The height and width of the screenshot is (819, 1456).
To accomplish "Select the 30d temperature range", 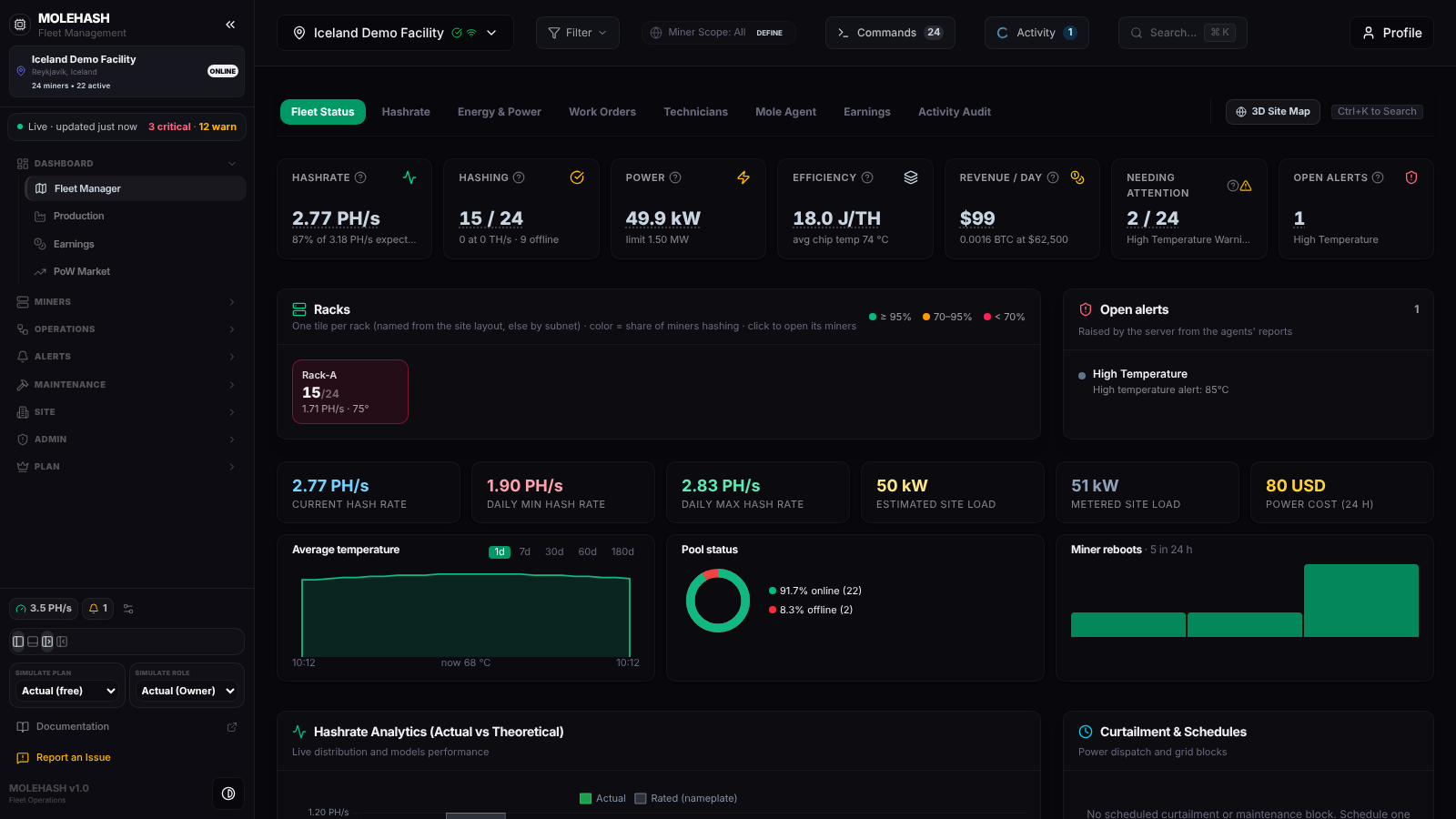I will pos(554,552).
